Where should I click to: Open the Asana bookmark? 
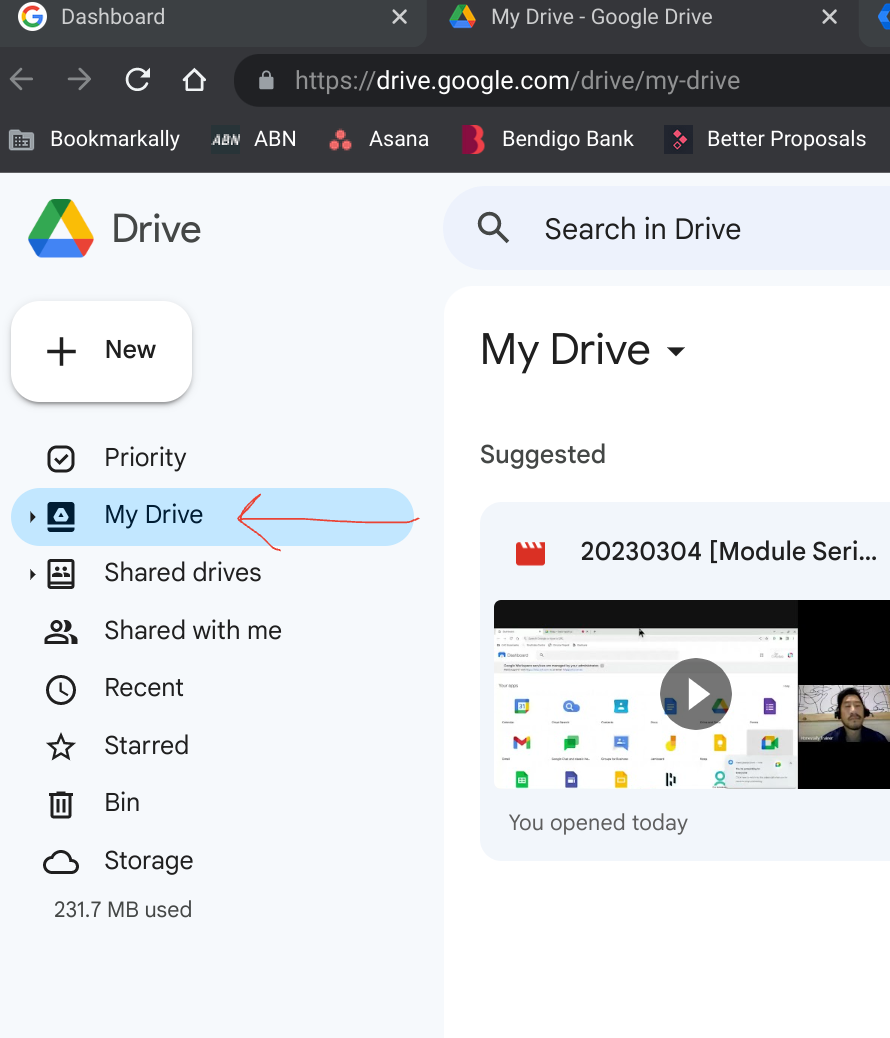coord(379,139)
